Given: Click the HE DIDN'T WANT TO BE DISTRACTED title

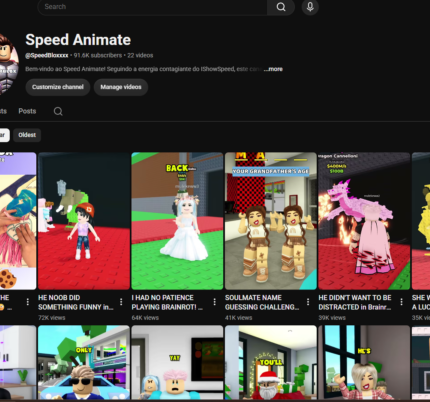Looking at the screenshot, I should pyautogui.click(x=355, y=302).
